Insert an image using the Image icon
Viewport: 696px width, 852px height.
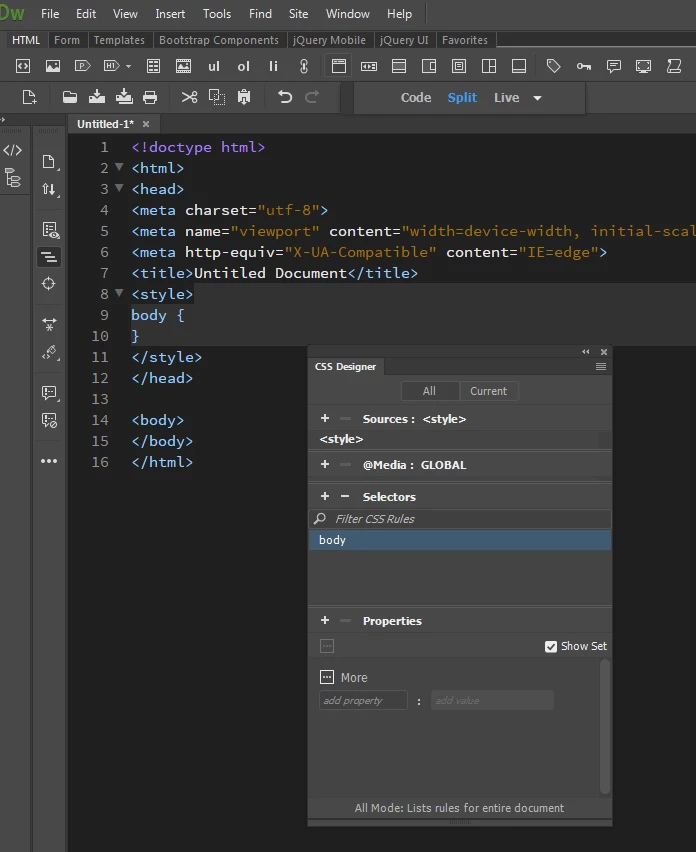pos(53,66)
